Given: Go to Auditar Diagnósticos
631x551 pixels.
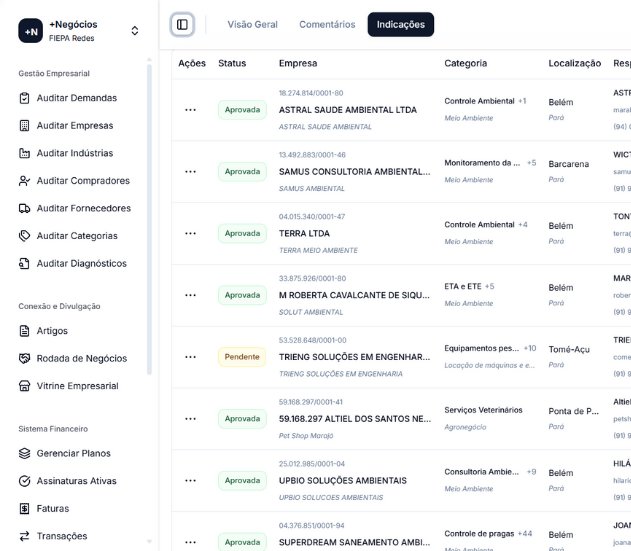Looking at the screenshot, I should (x=81, y=263).
